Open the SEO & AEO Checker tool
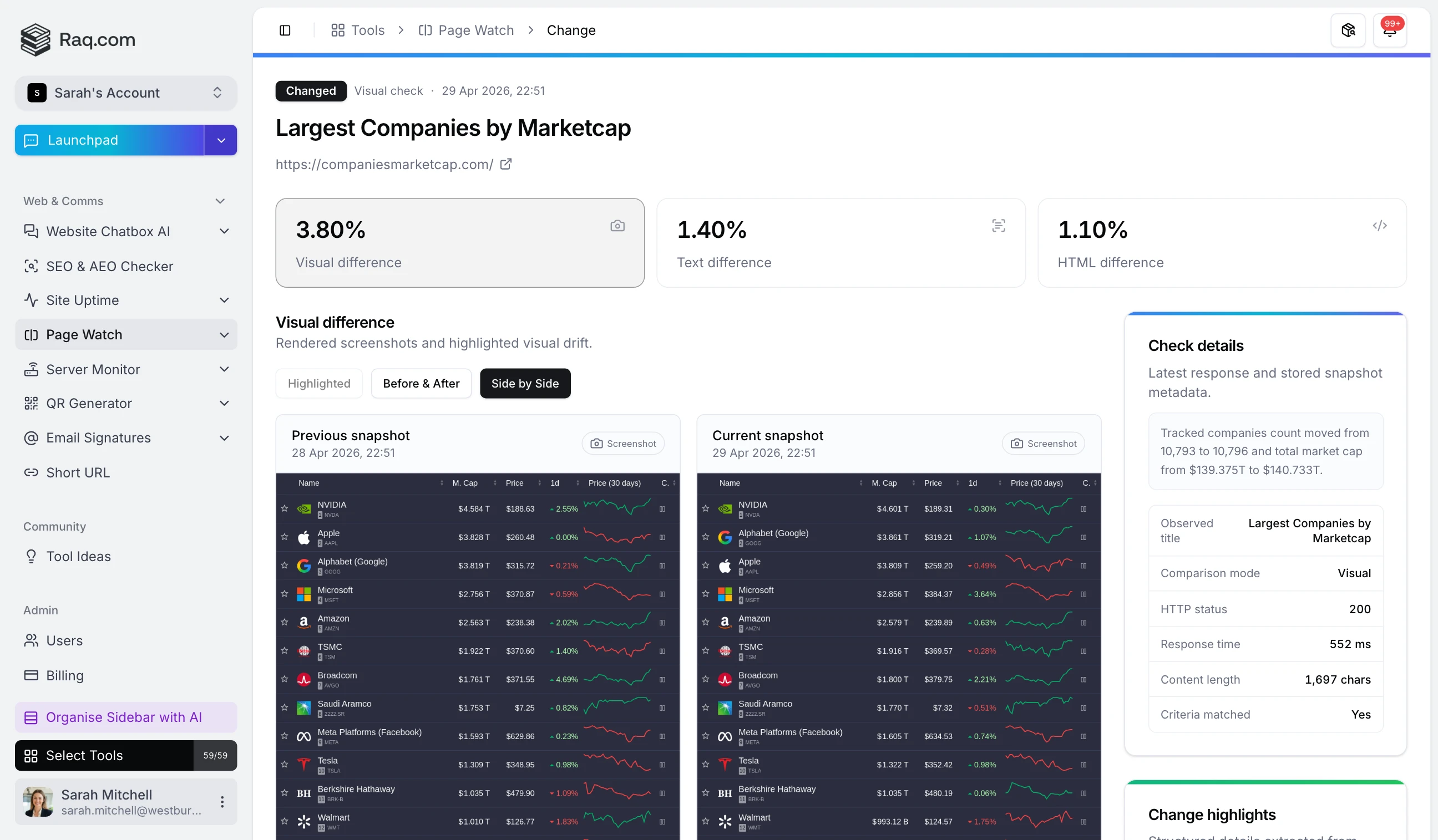This screenshot has width=1438, height=840. coord(109,266)
